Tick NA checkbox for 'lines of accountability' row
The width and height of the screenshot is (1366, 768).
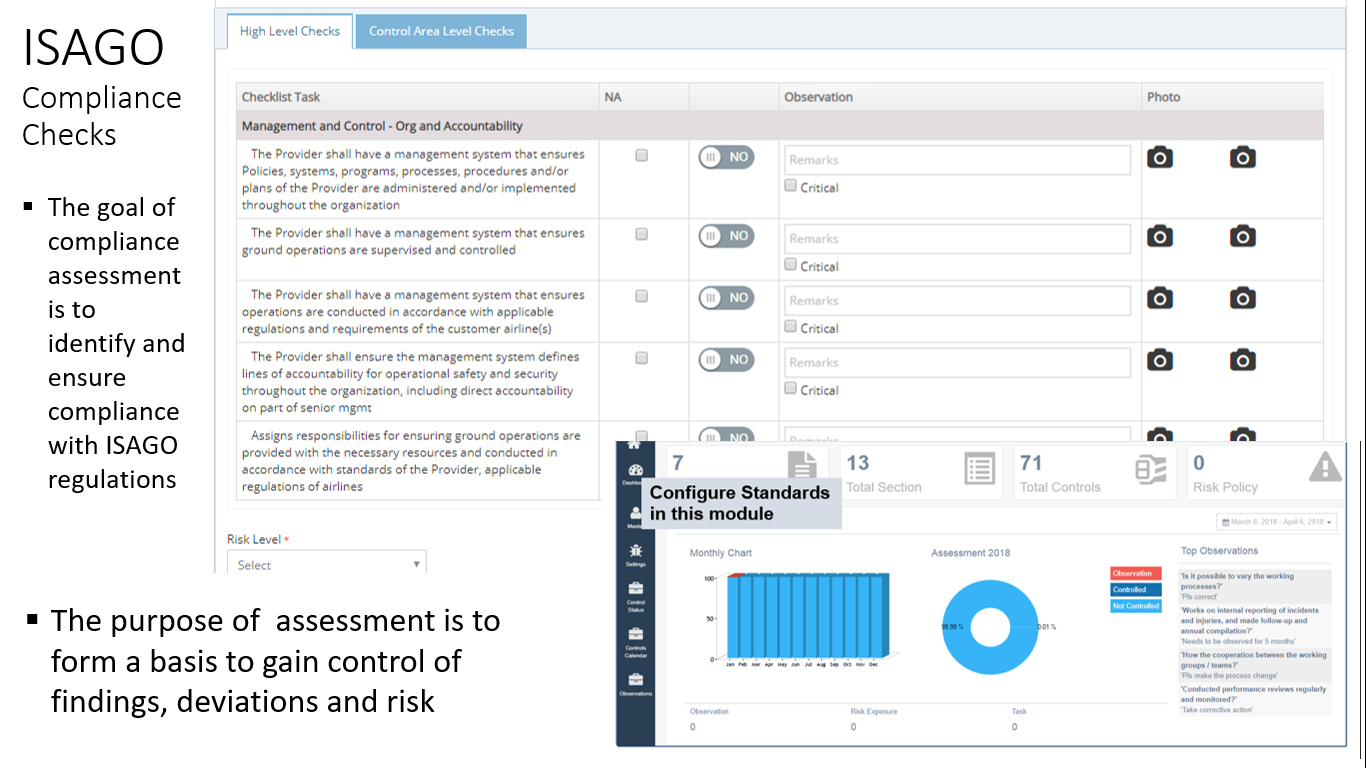(x=642, y=358)
